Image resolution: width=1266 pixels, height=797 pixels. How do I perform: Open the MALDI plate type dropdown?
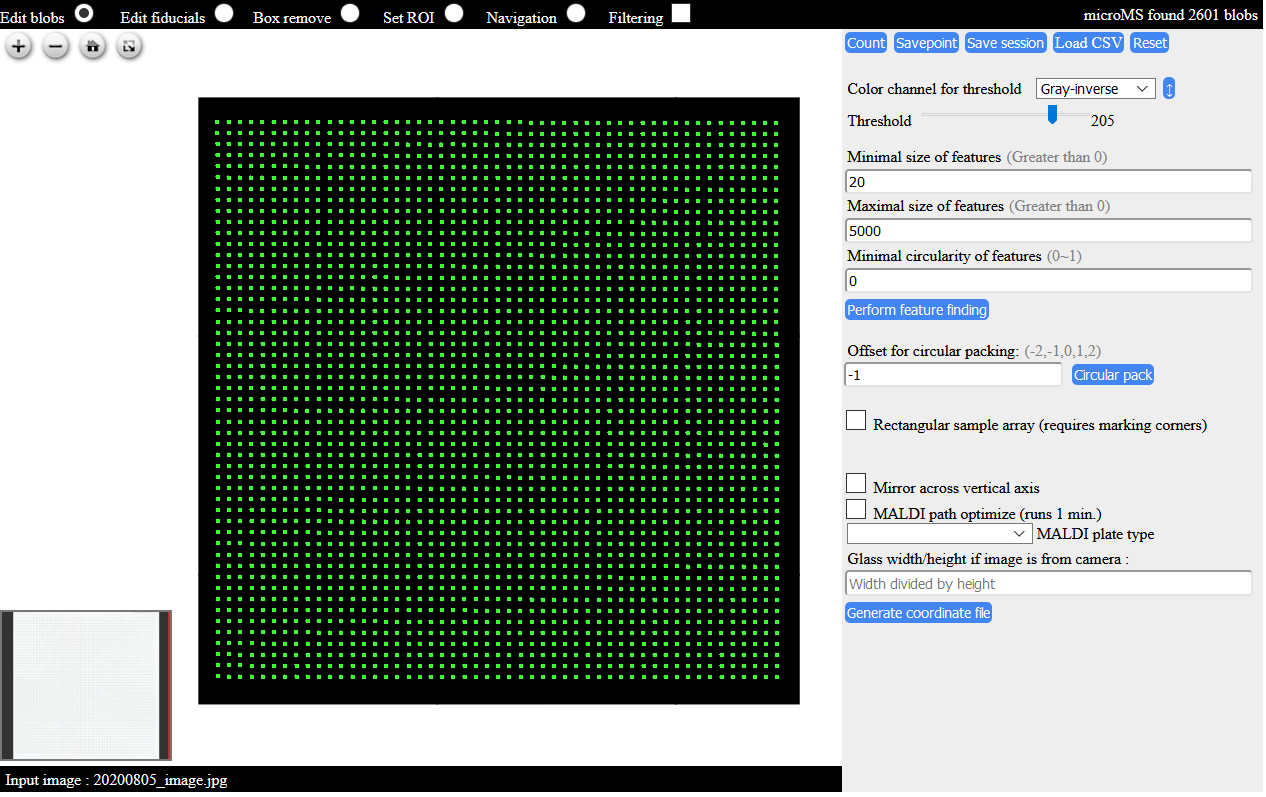coord(940,534)
